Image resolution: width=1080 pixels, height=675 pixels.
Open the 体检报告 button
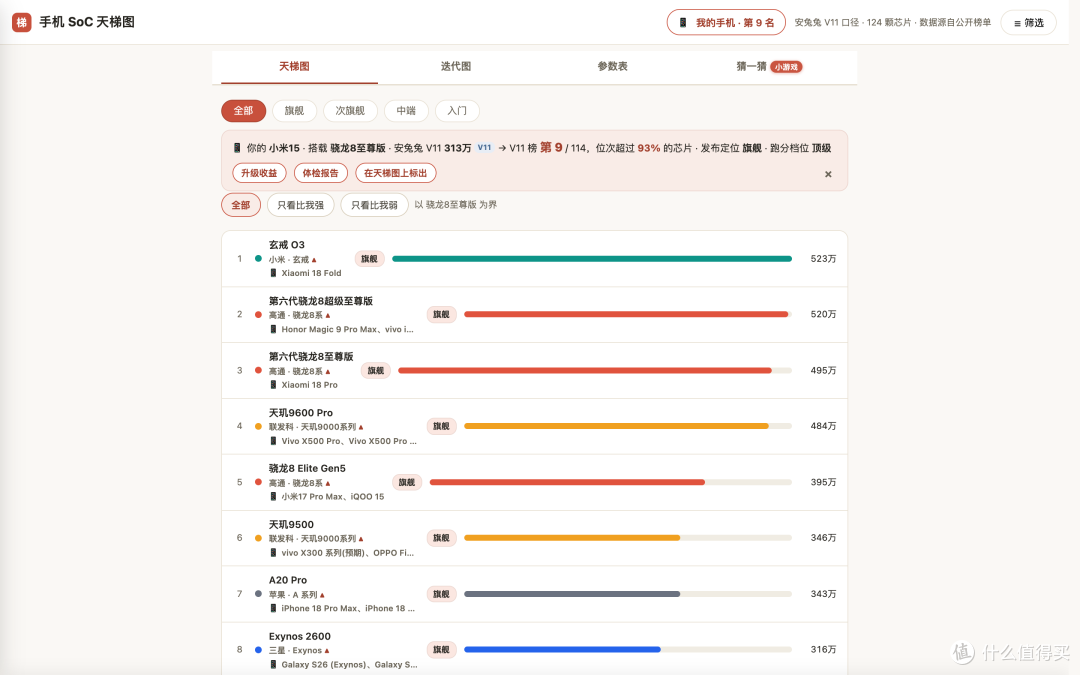point(320,173)
